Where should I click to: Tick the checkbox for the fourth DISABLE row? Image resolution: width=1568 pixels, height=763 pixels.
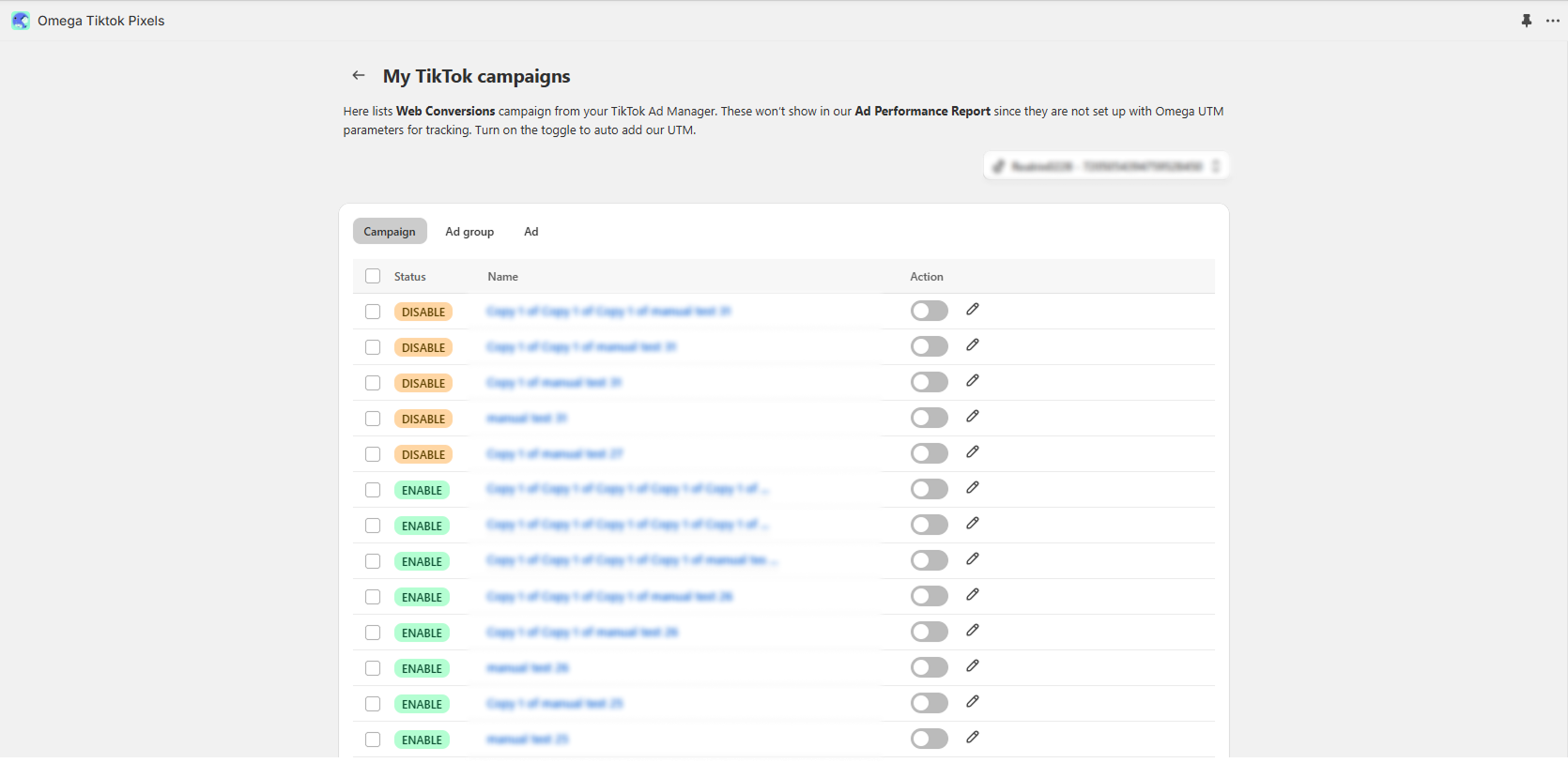(x=373, y=419)
